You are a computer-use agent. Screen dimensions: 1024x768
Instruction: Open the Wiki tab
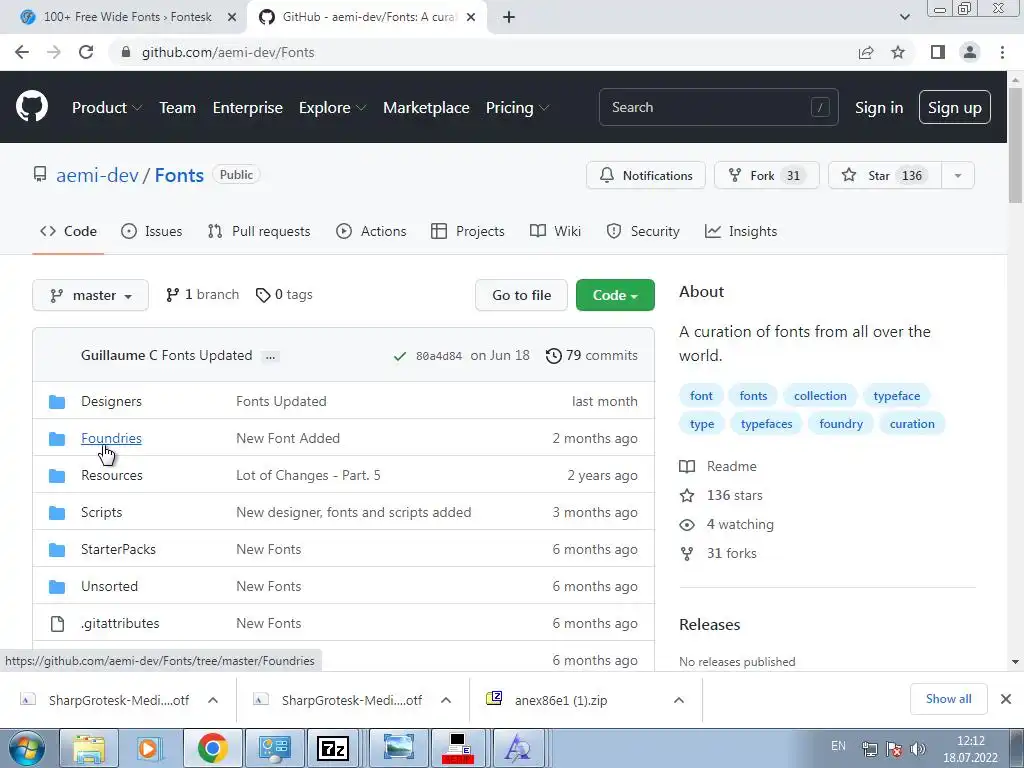point(555,231)
